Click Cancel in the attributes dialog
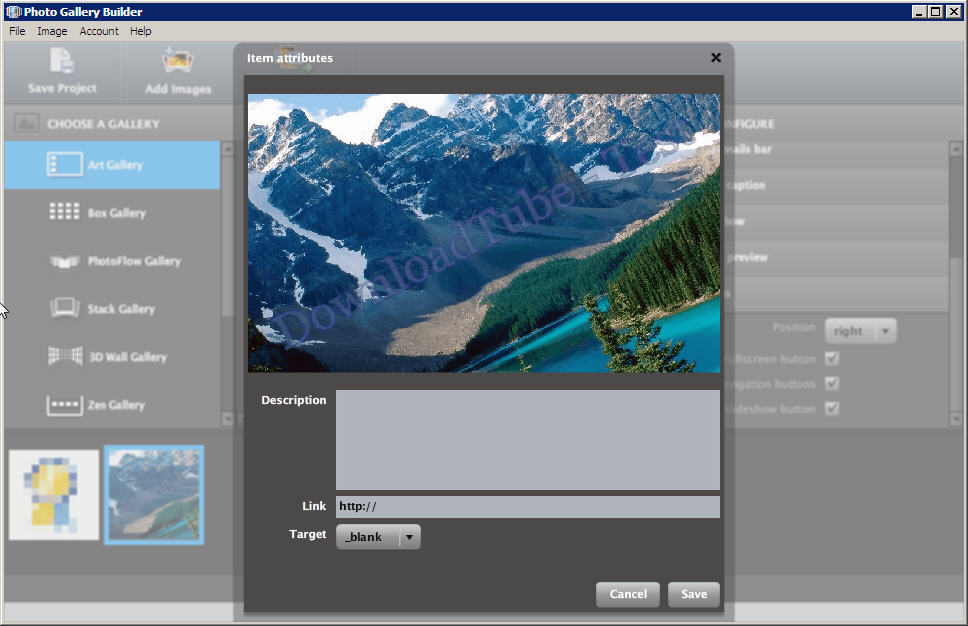Viewport: 968px width, 626px height. (627, 594)
